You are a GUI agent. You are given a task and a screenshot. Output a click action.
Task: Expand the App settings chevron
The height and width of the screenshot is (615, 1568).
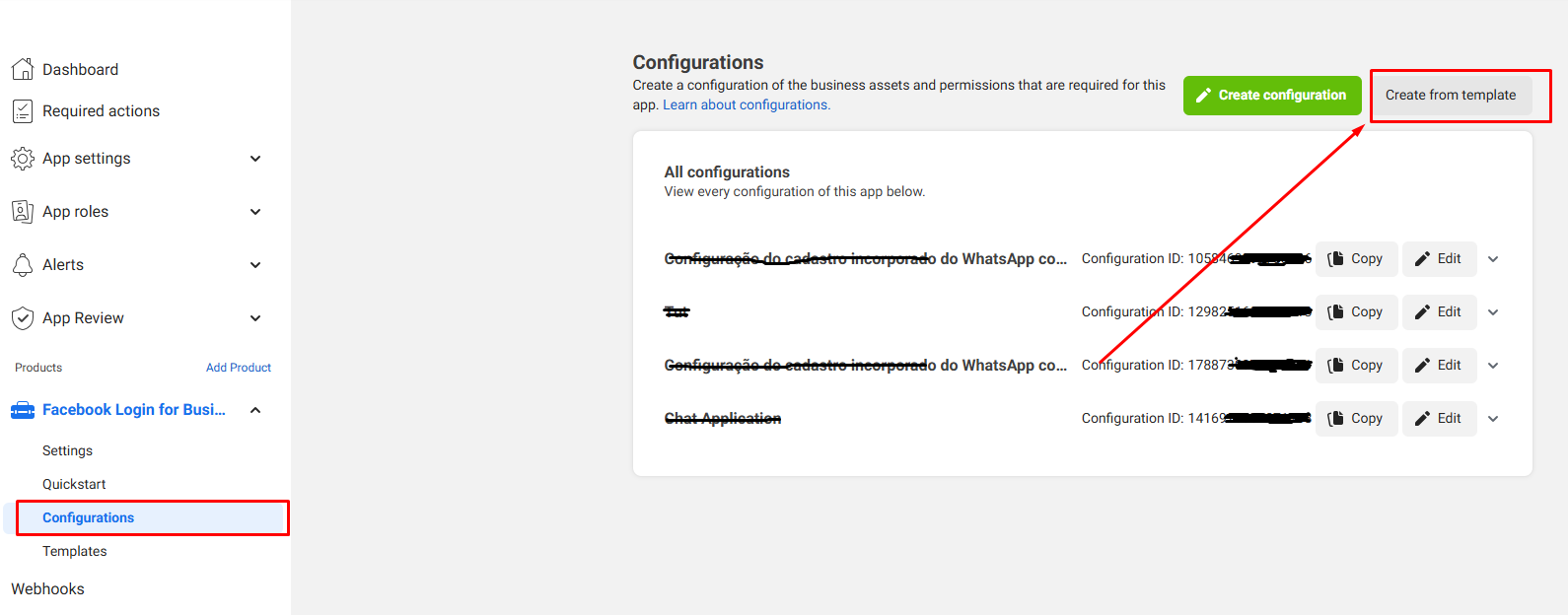[x=255, y=159]
